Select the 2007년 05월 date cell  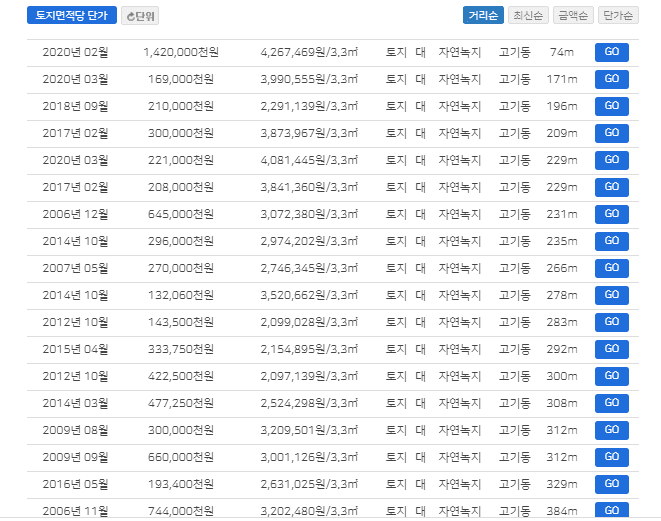(75, 268)
